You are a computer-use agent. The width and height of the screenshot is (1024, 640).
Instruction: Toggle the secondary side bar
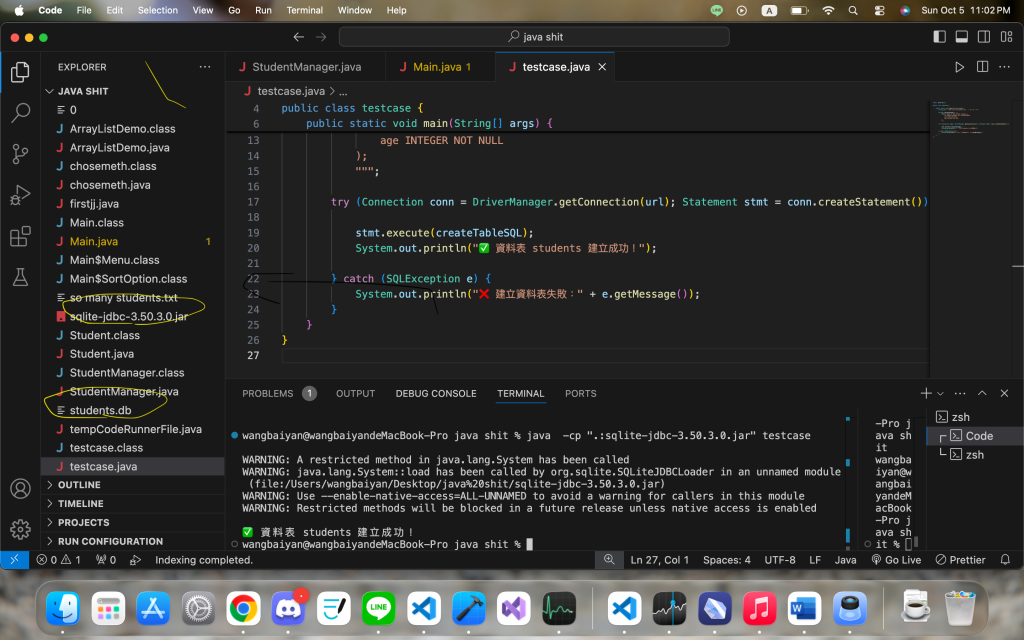coord(984,37)
